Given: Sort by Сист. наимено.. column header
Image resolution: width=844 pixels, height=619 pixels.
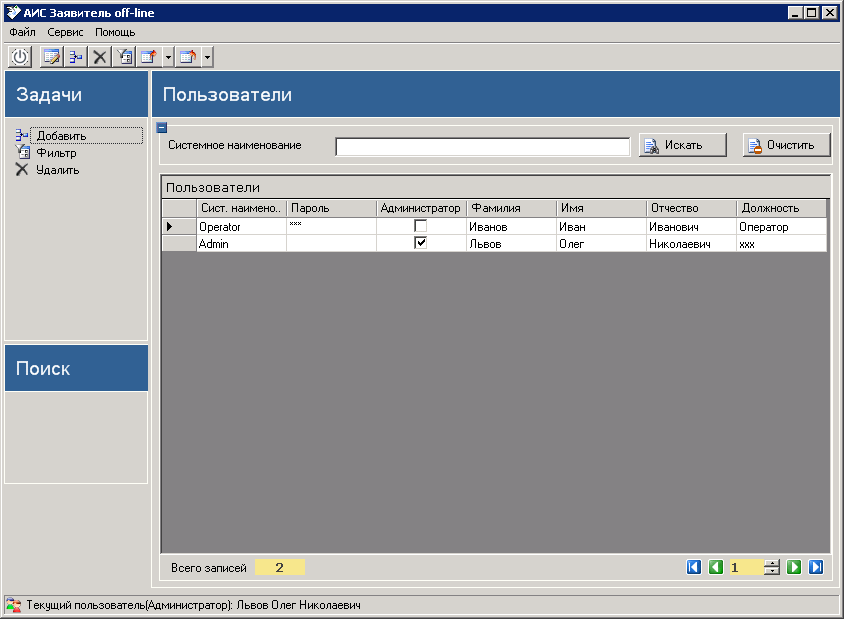Looking at the screenshot, I should [241, 208].
